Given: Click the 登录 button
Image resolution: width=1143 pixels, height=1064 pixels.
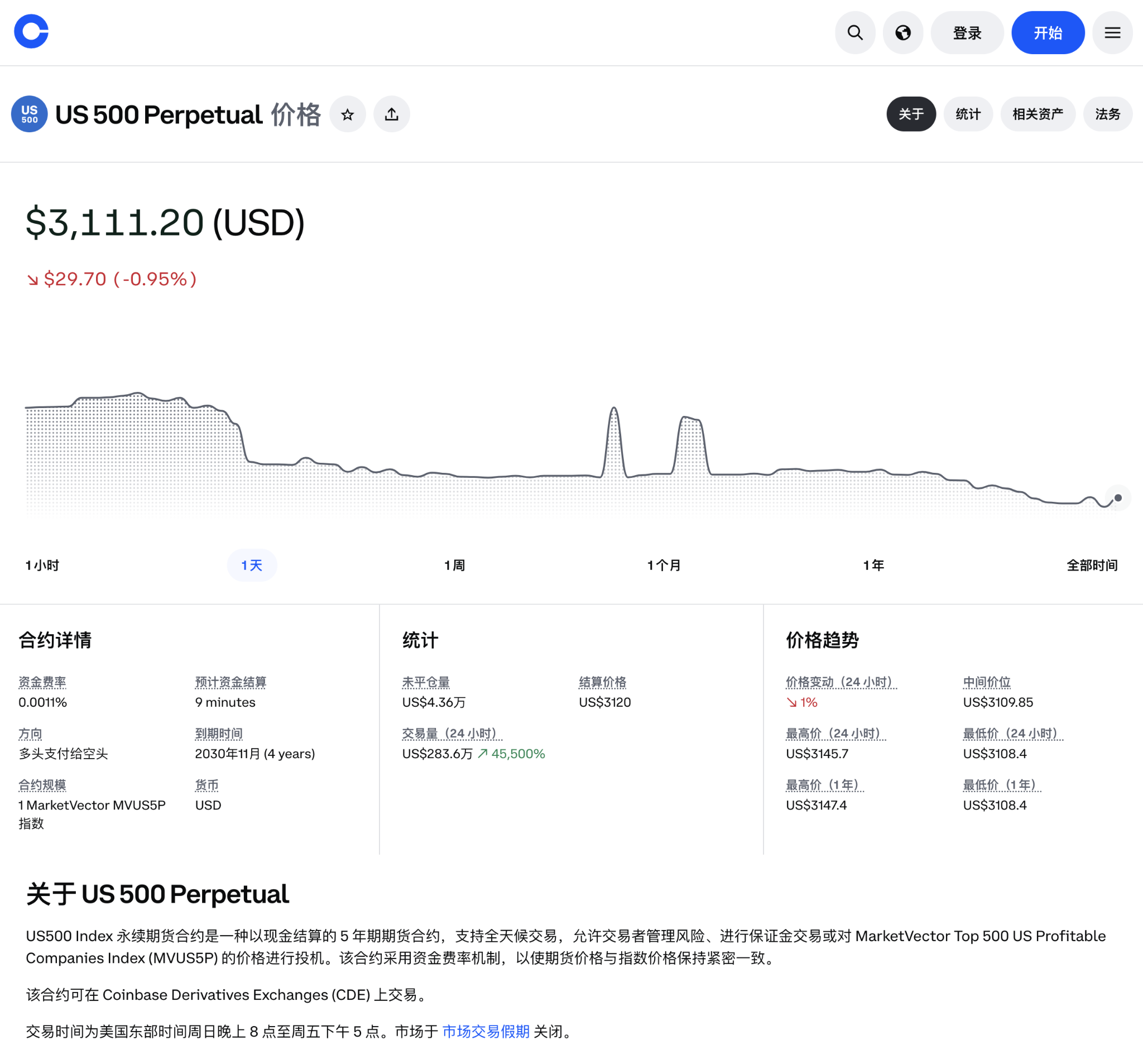Looking at the screenshot, I should click(967, 33).
